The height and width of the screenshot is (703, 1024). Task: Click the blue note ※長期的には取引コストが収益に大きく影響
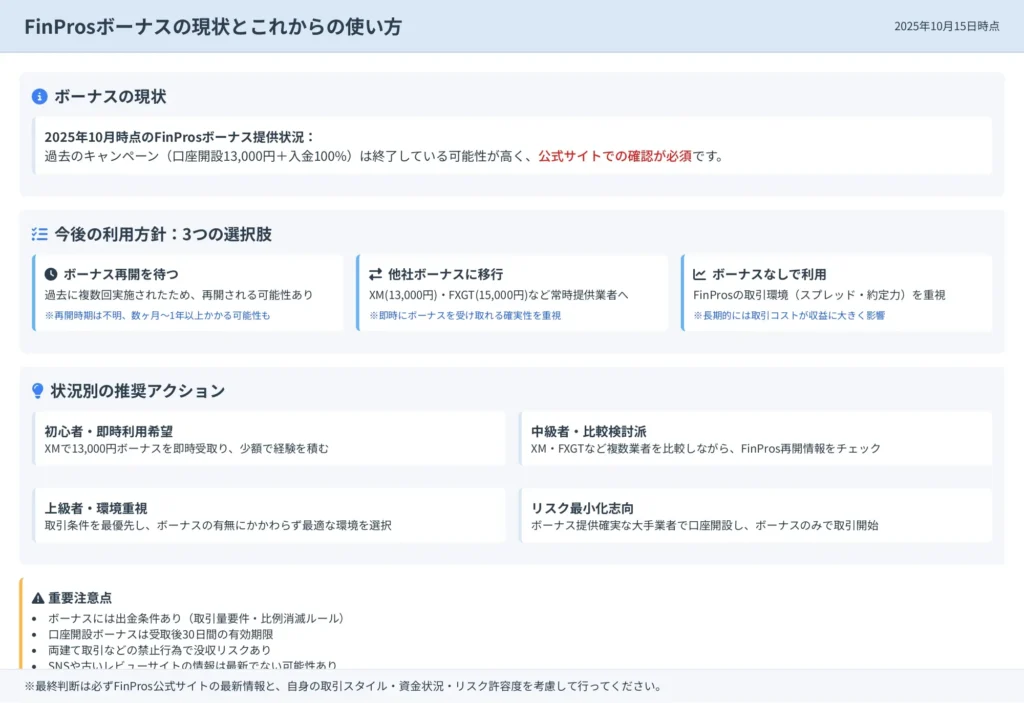(789, 315)
